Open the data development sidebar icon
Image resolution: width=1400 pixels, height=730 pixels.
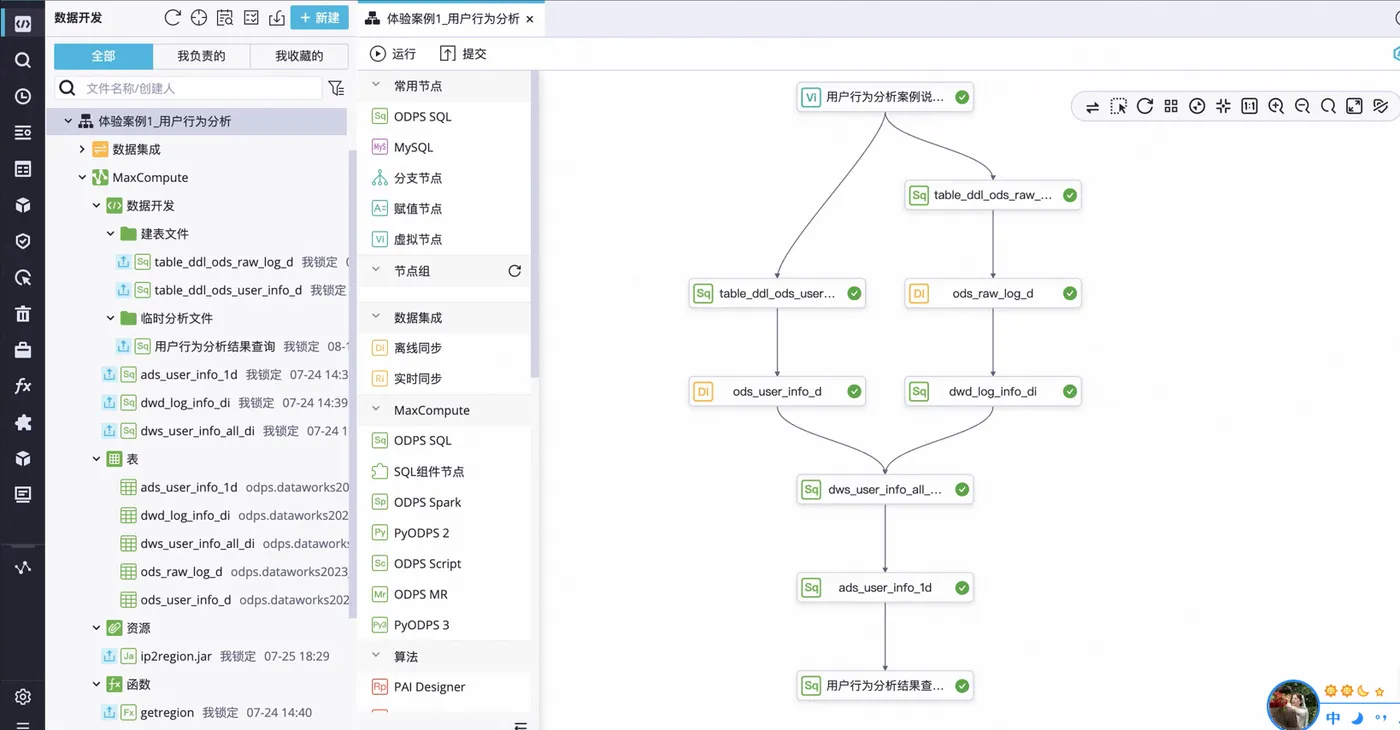coord(22,23)
